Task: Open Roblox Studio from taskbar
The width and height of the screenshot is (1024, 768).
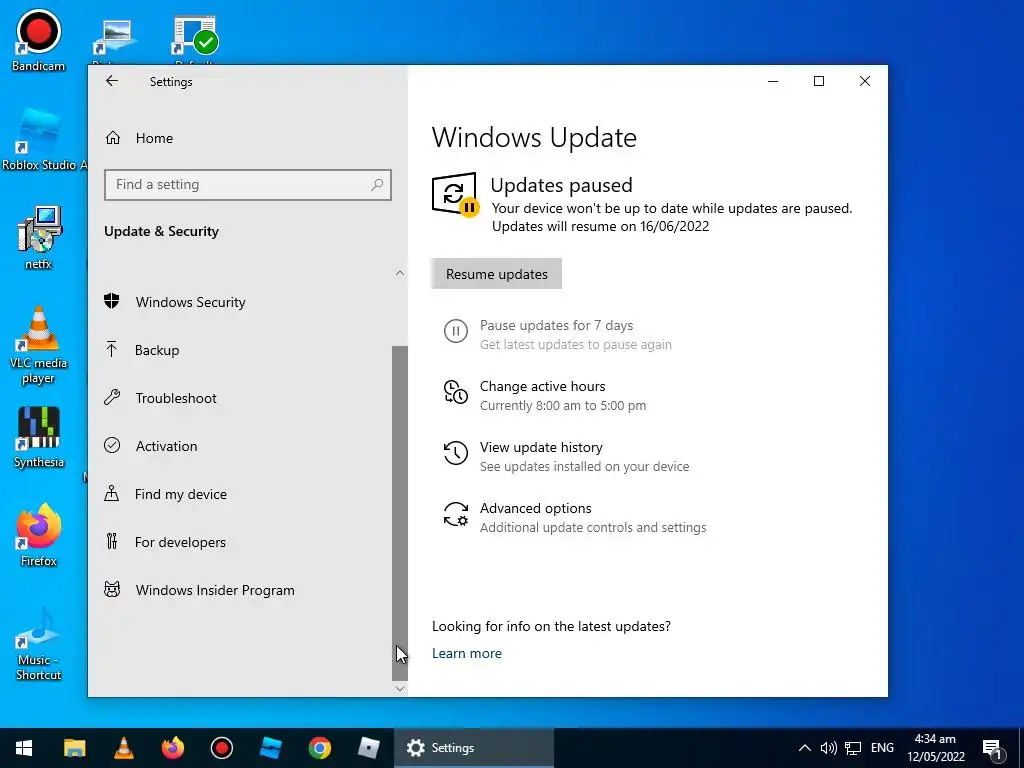Action: point(270,748)
